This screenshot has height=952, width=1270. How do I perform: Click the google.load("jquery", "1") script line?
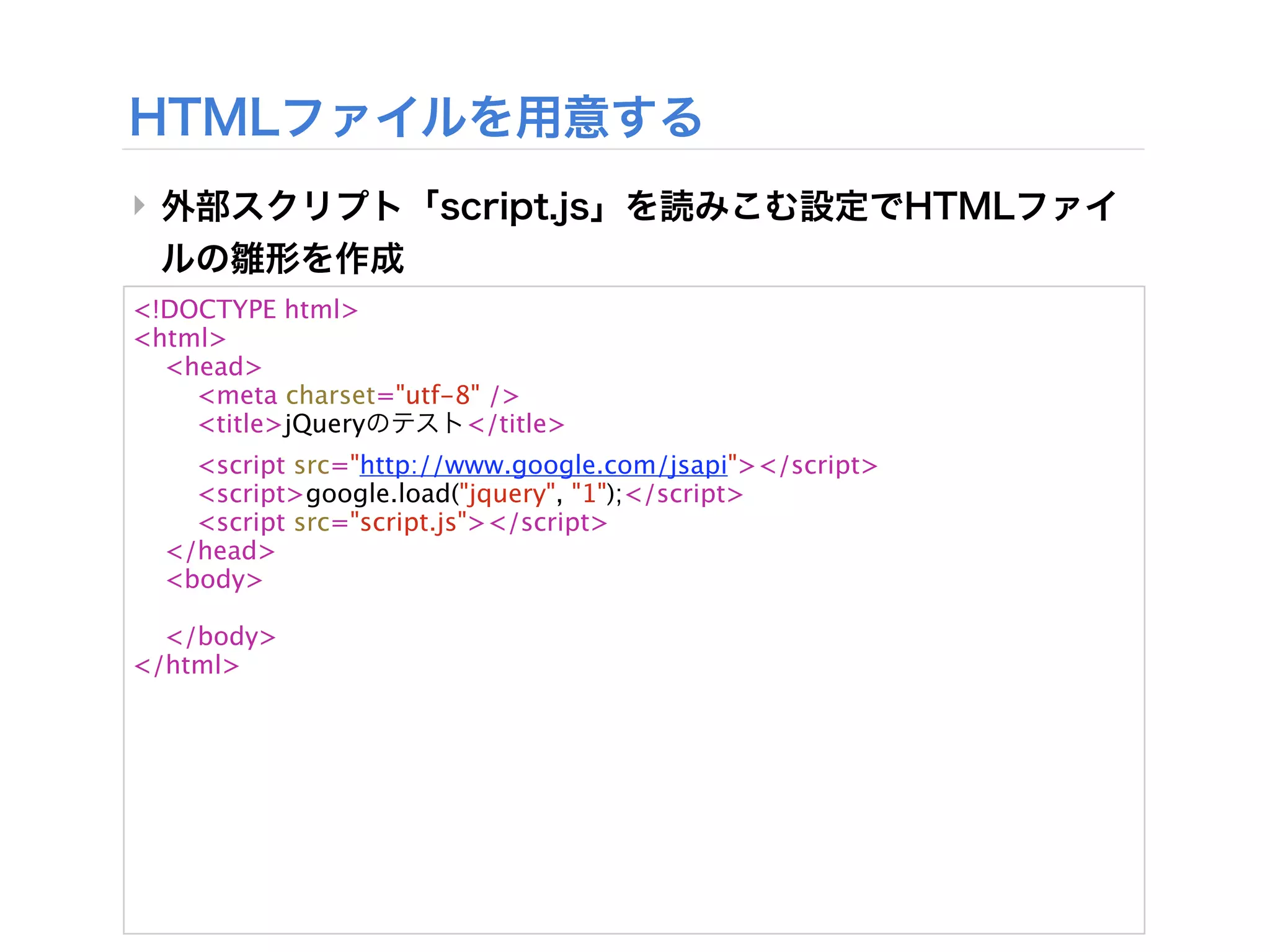(x=471, y=495)
